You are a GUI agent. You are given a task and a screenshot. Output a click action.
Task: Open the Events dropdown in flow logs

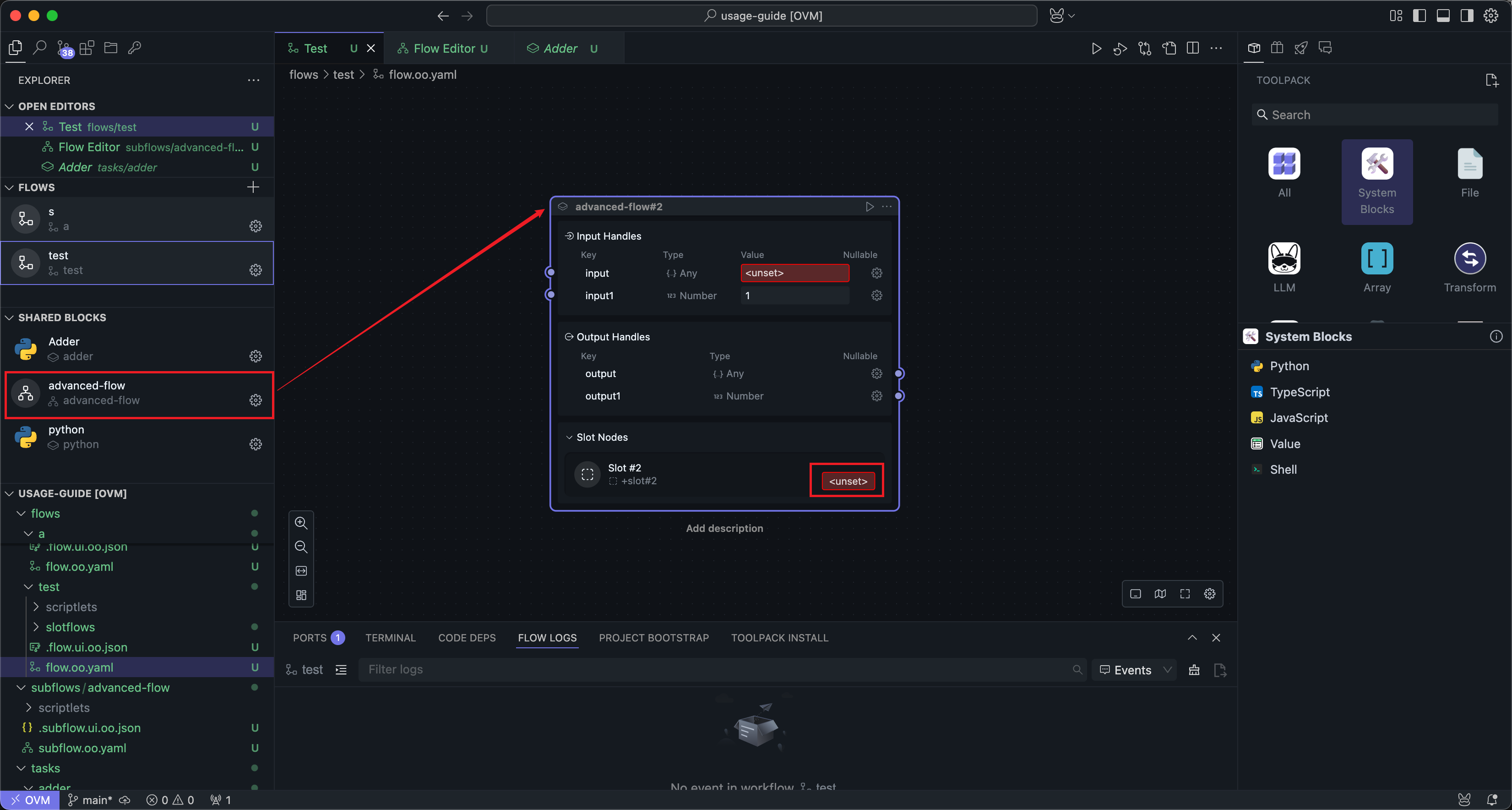pyautogui.click(x=1135, y=670)
